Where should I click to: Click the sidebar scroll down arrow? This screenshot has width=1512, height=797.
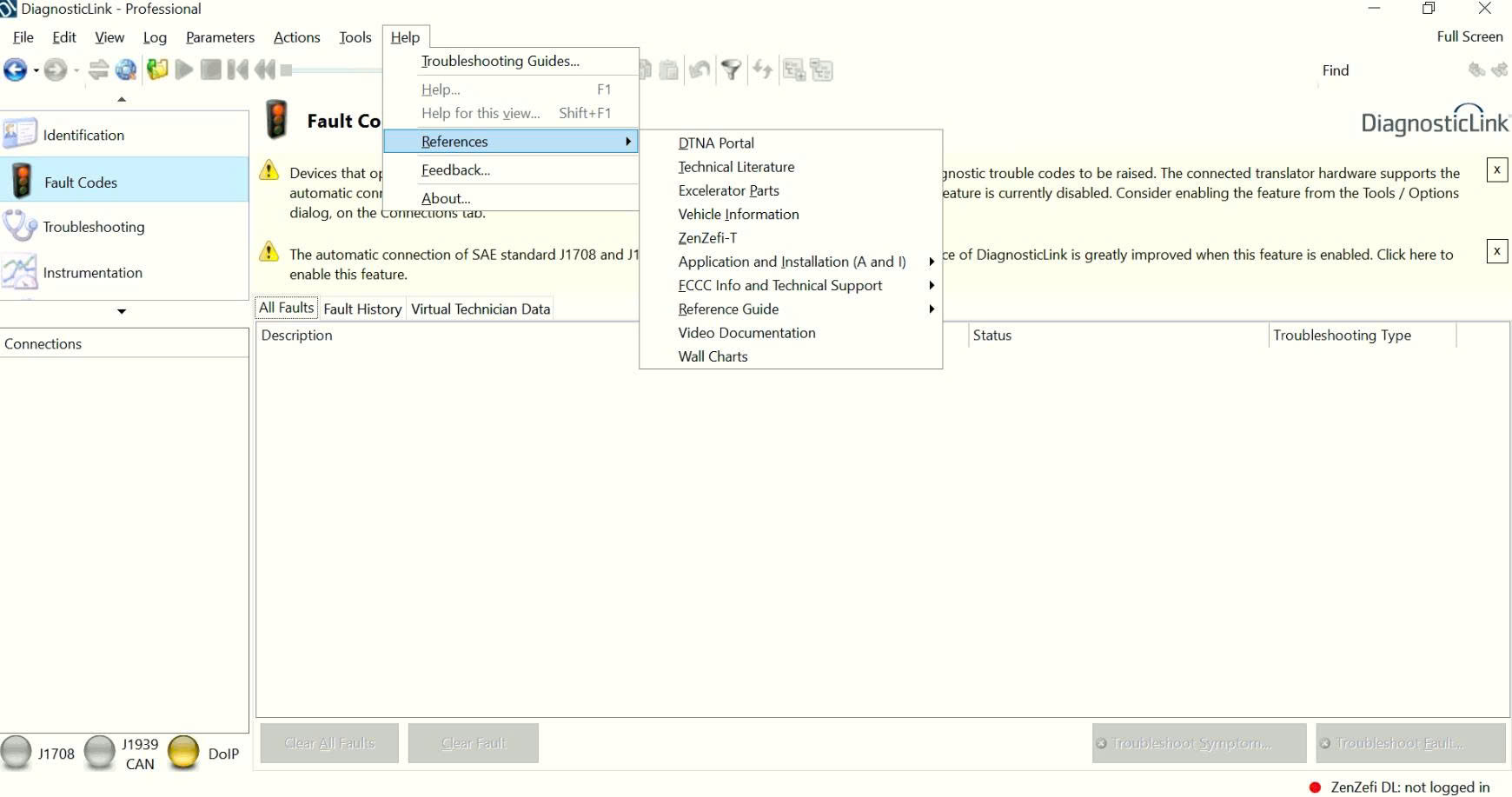[x=122, y=311]
